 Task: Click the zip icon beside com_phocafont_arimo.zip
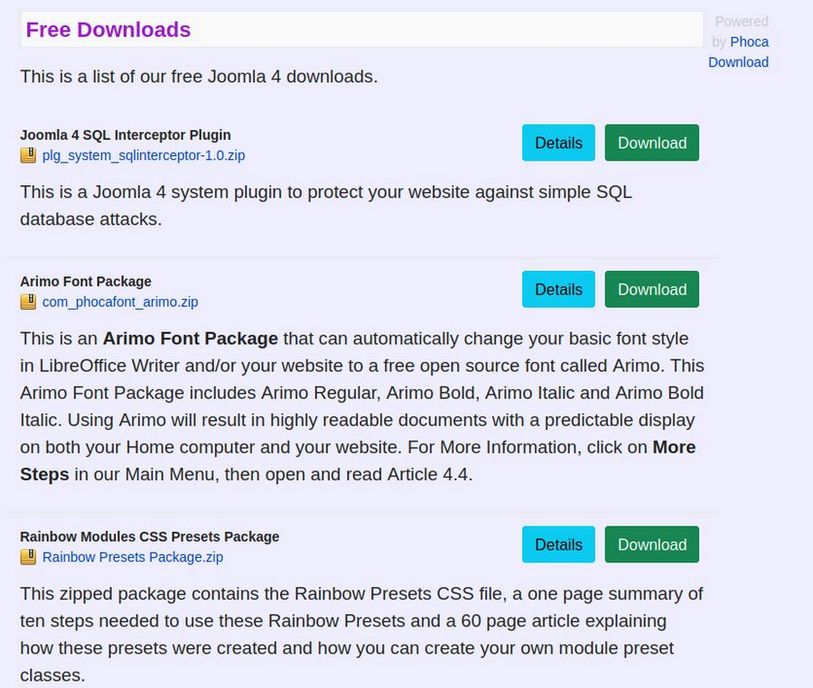28,302
